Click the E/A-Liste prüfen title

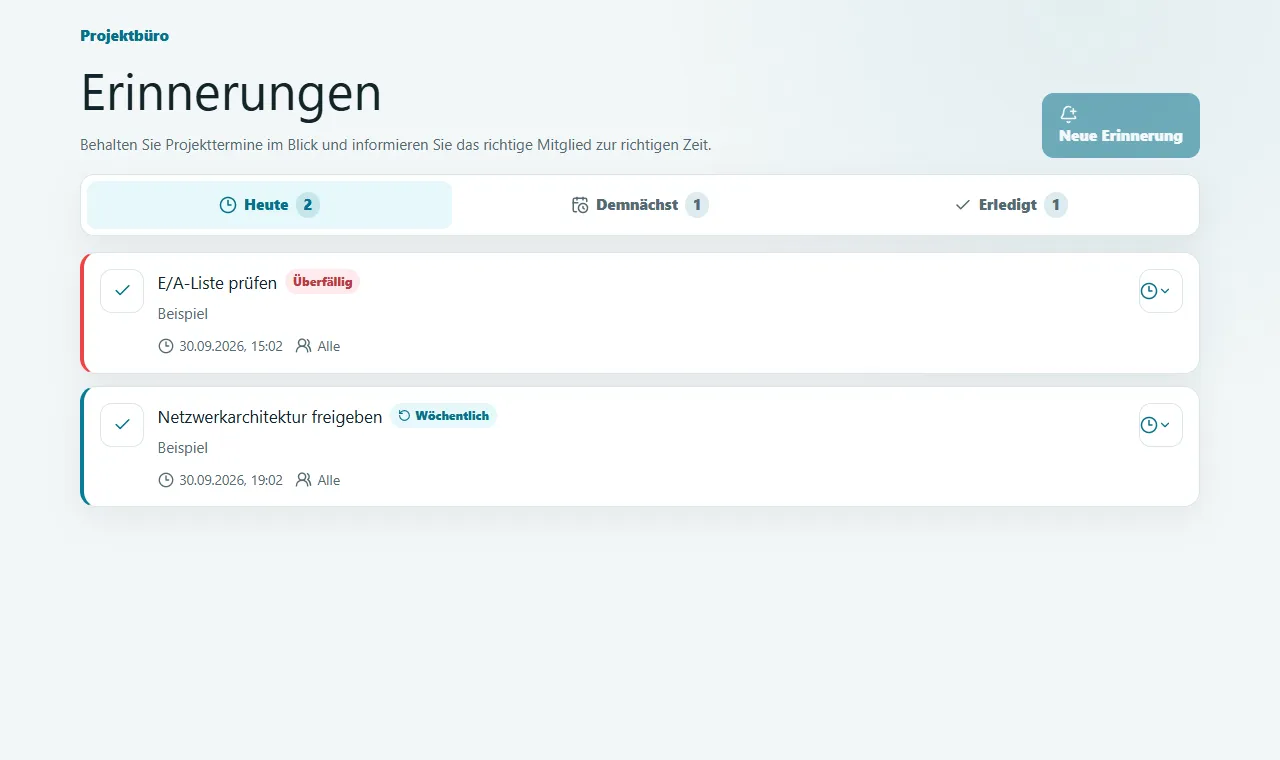point(217,283)
